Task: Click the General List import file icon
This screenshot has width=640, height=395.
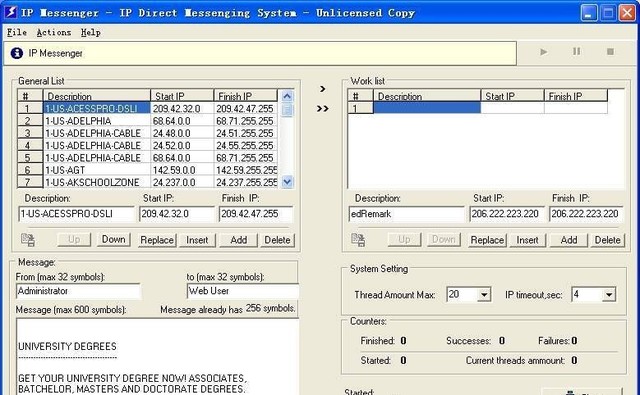Action: 28,240
